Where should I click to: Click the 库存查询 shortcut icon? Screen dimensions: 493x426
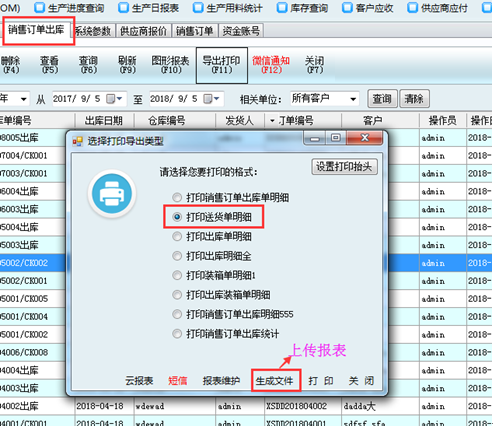tap(282, 7)
